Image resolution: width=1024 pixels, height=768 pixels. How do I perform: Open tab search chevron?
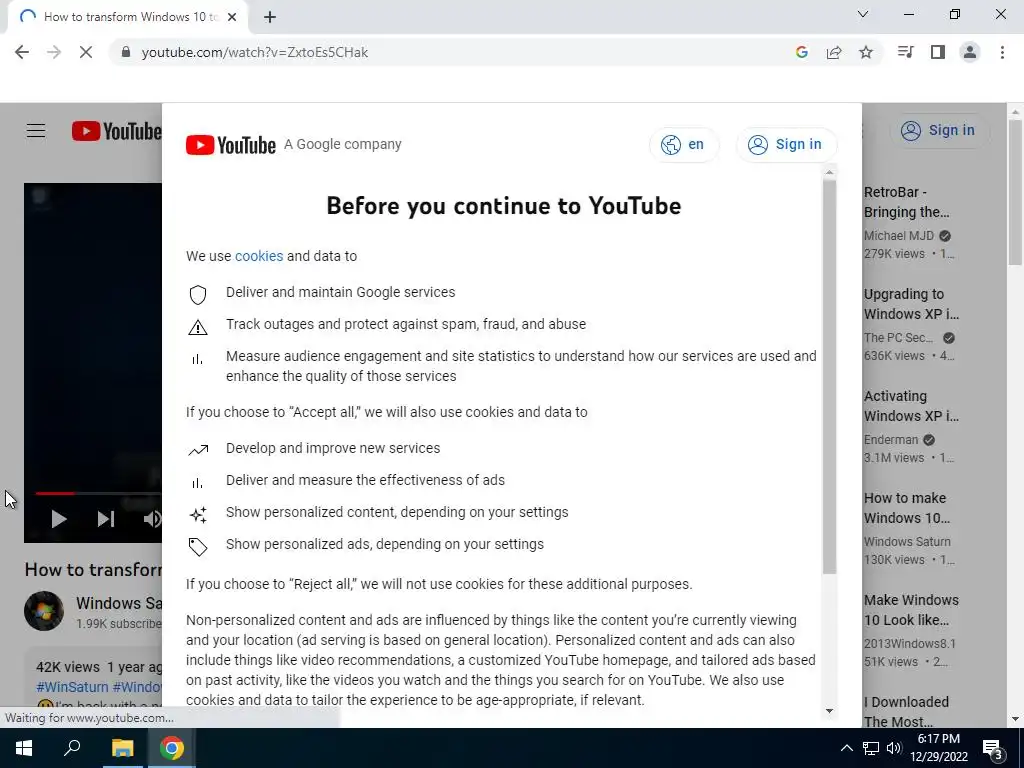(863, 14)
